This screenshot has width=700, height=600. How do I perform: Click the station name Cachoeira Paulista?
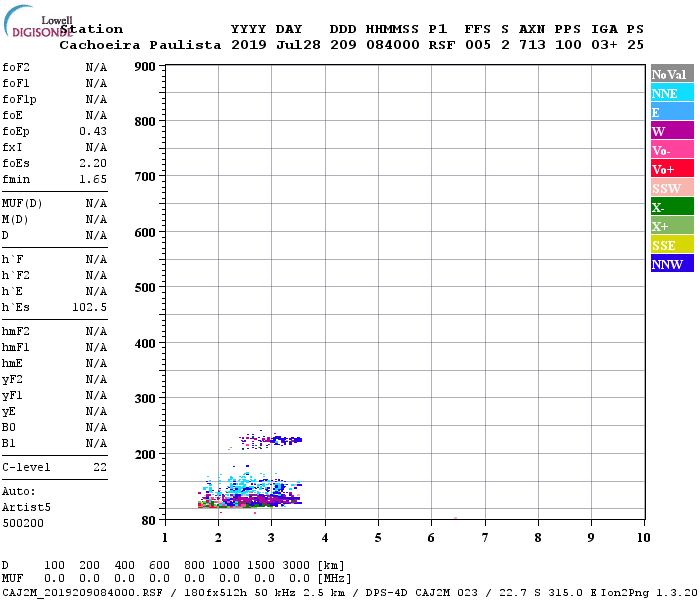140,45
